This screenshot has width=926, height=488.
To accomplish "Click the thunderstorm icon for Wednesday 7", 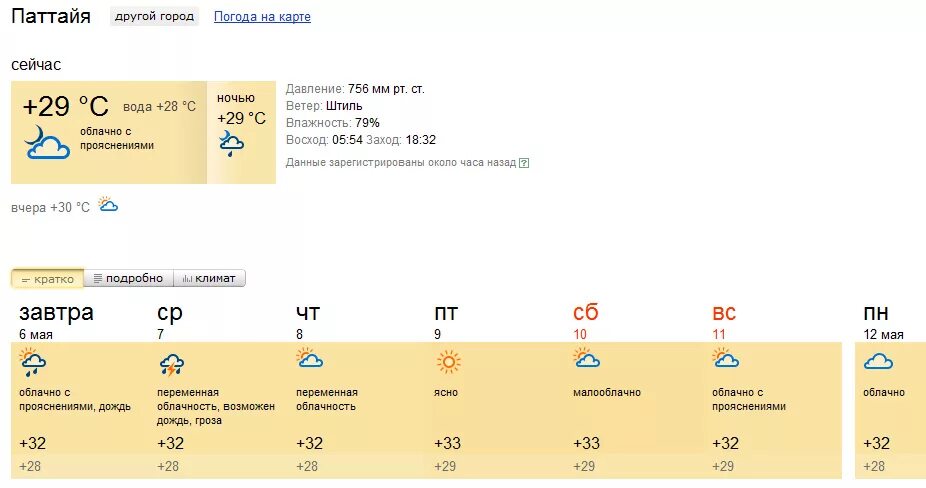I will pyautogui.click(x=171, y=364).
